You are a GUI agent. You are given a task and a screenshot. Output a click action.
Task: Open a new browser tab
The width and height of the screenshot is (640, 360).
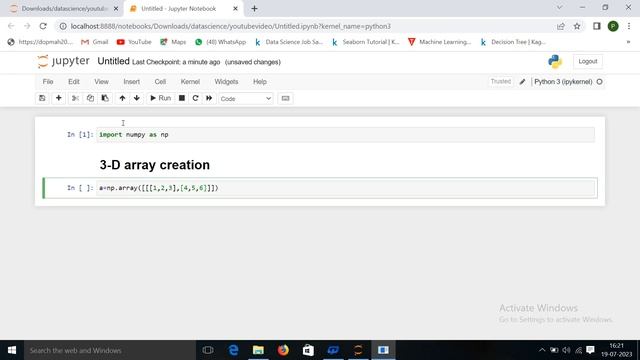coord(254,9)
